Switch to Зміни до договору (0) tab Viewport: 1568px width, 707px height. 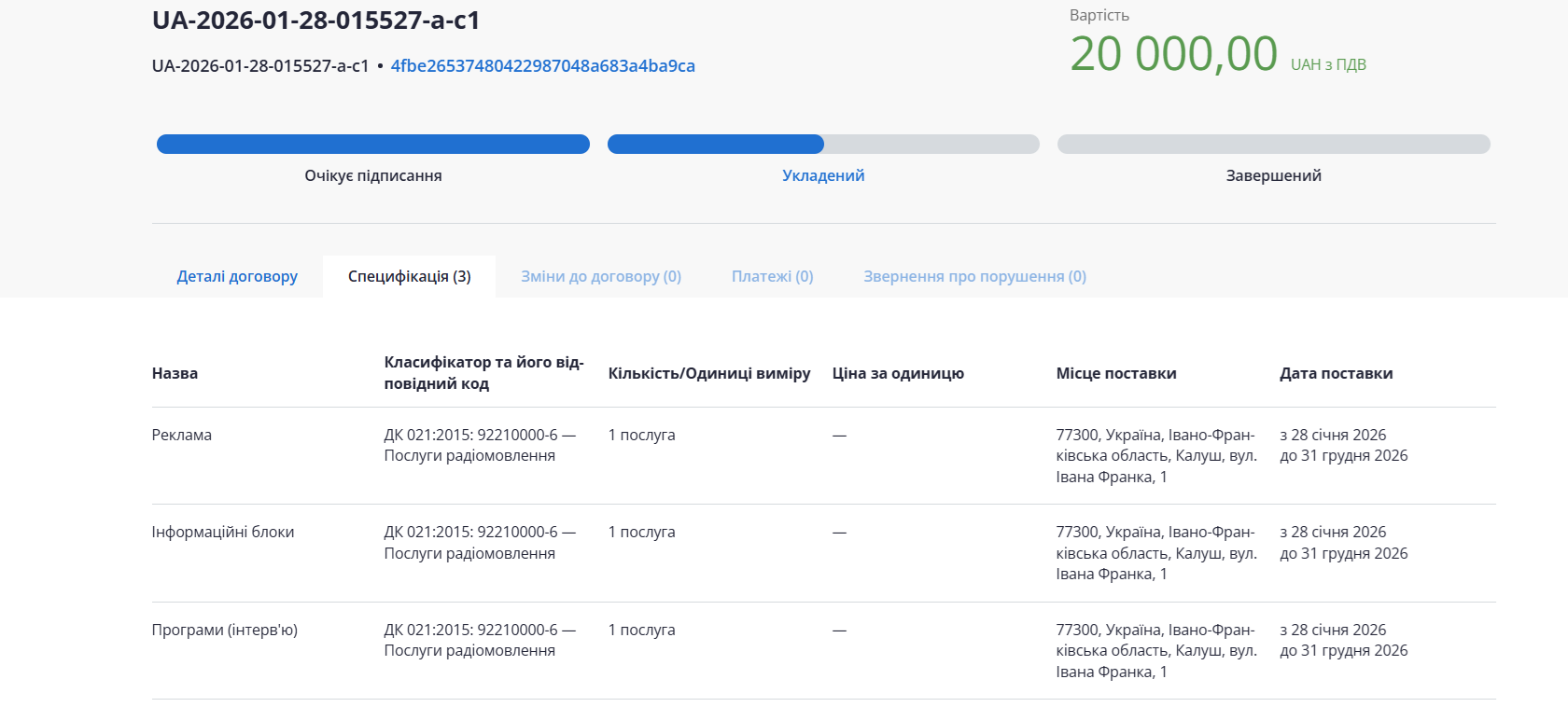pos(600,276)
